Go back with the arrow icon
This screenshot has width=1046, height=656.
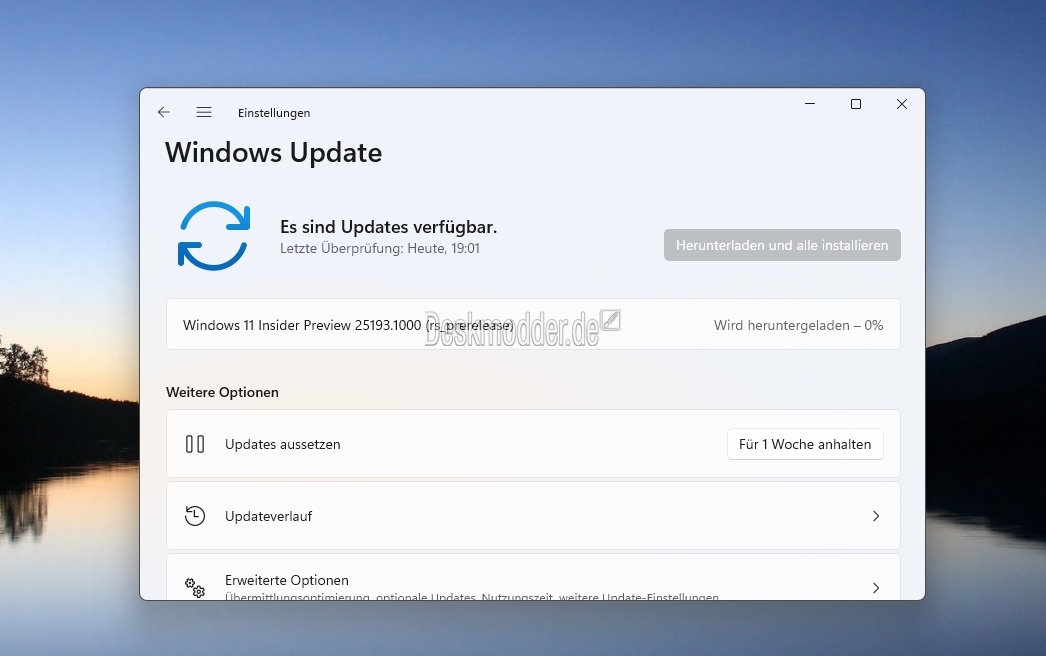[x=164, y=112]
